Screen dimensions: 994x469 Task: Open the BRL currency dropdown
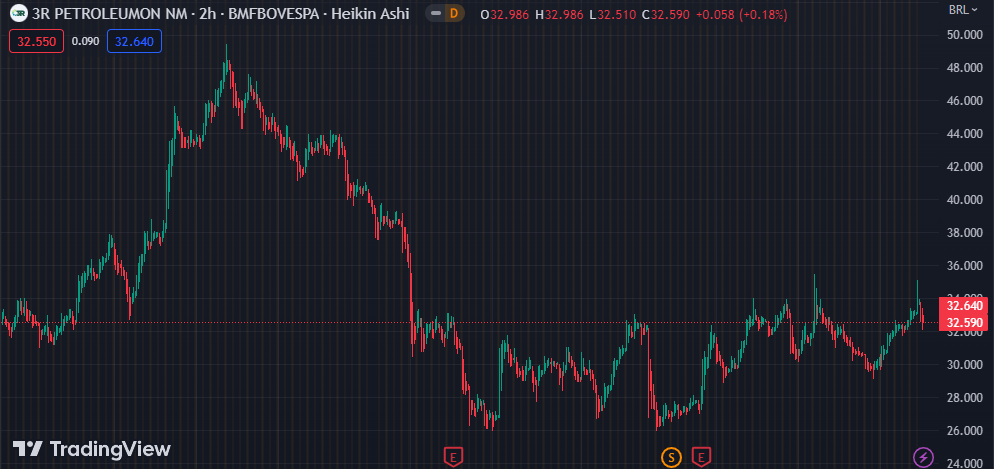click(962, 9)
